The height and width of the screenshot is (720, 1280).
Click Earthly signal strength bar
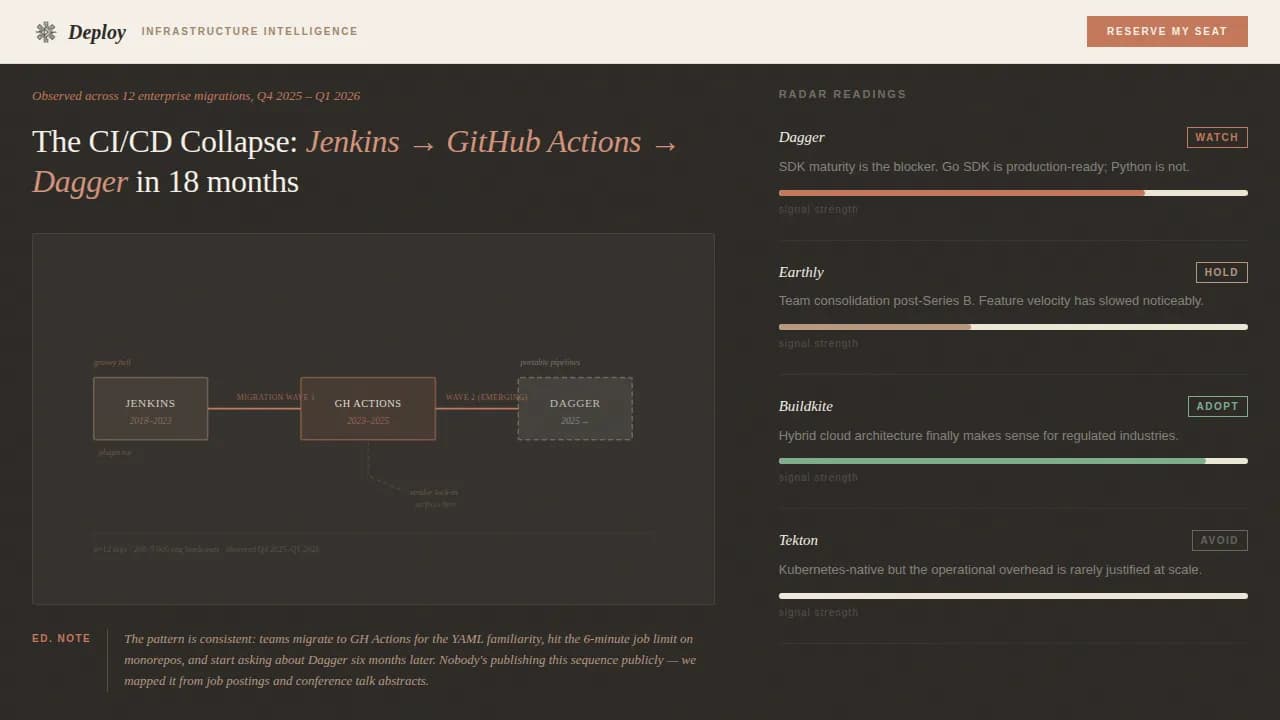[1013, 327]
